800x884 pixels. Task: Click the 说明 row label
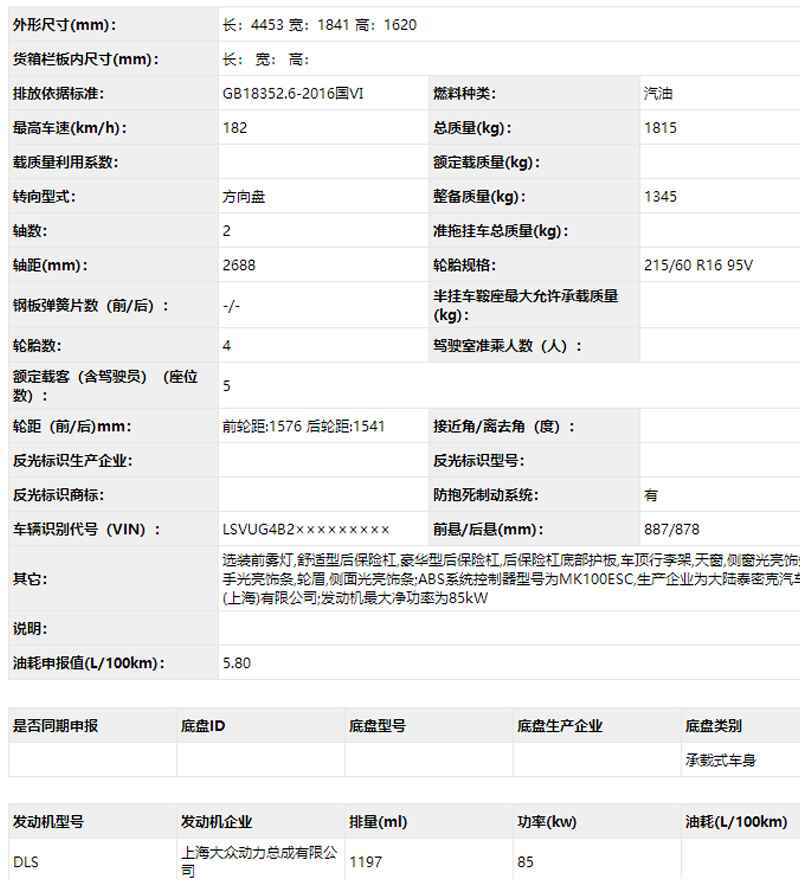[x=30, y=629]
